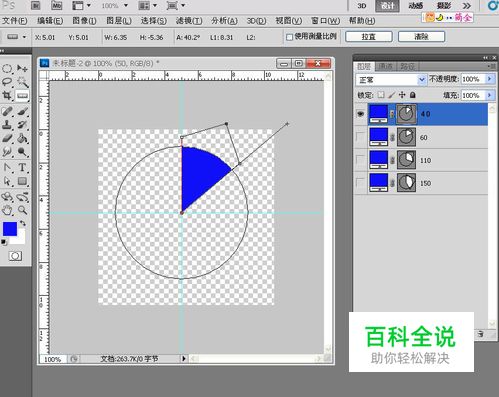499x397 pixels.
Task: Open 文件(F) menu
Action: tap(15, 21)
